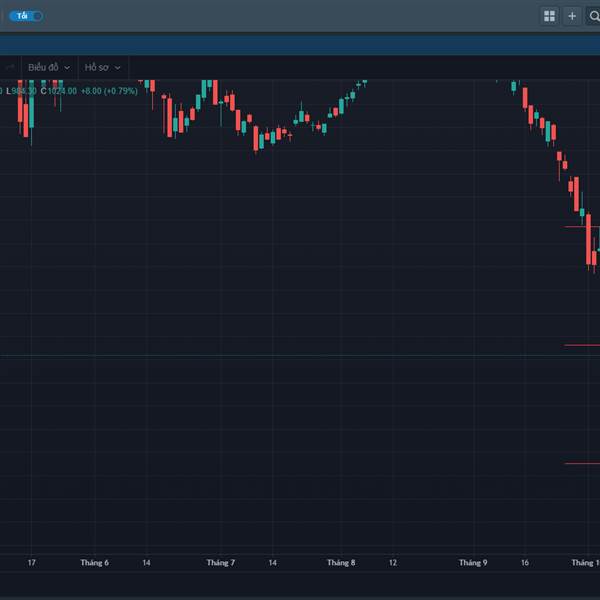Click the C1024.00 close price label
Screen dimensions: 600x600
click(x=59, y=91)
